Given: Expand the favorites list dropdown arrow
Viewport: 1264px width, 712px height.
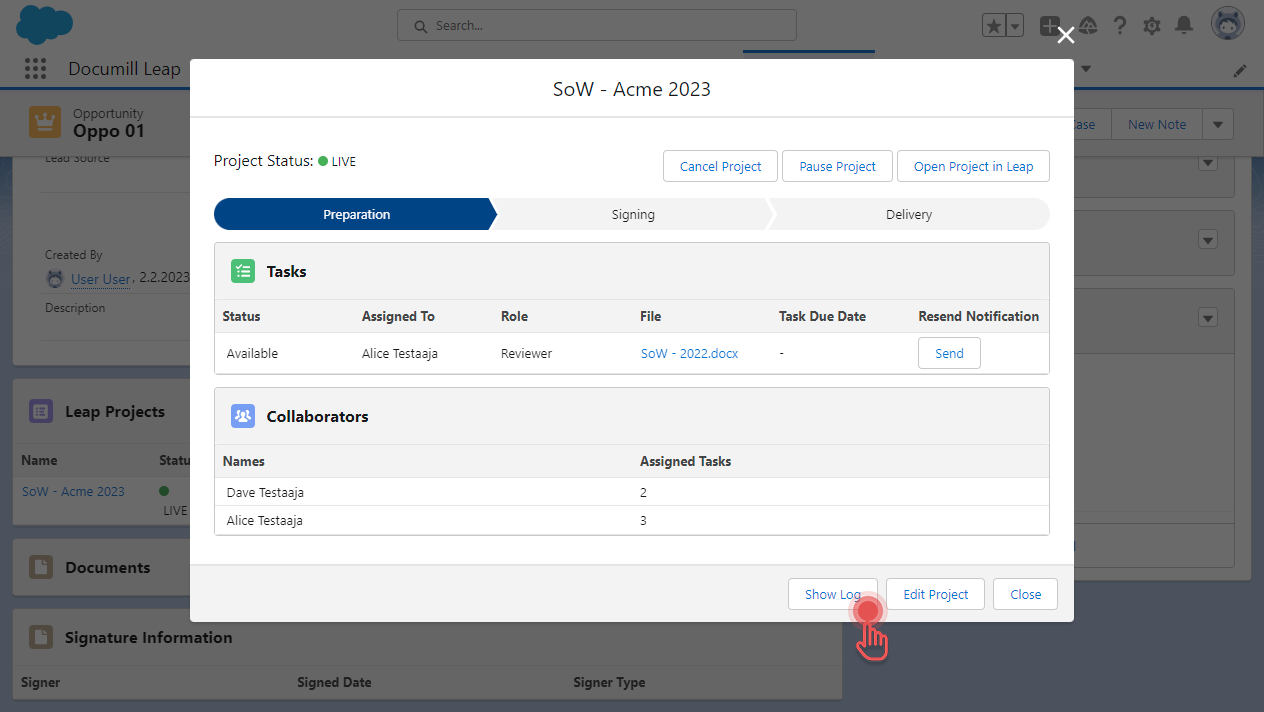Looking at the screenshot, I should tap(1015, 27).
